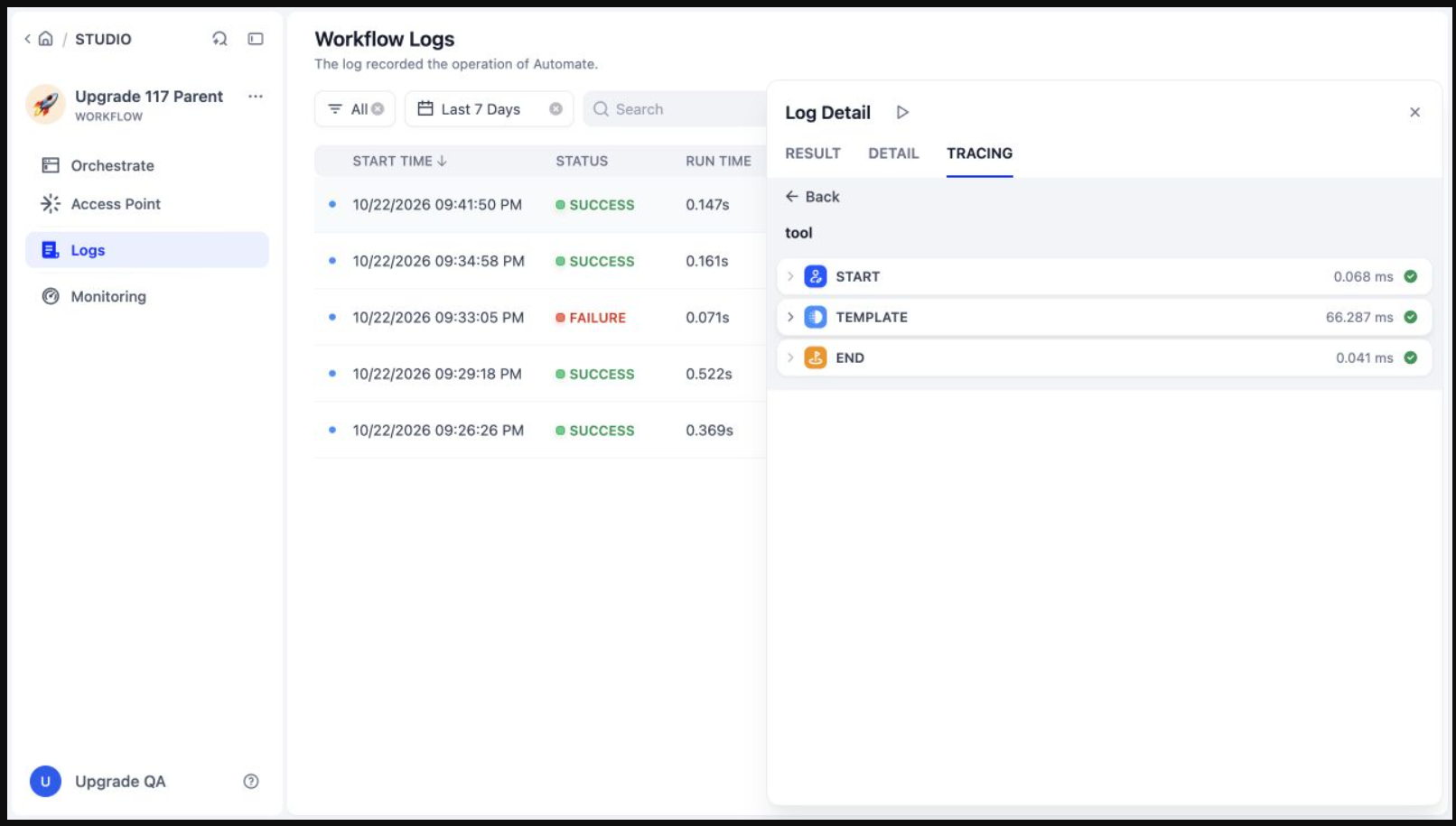Close the Log Detail panel

click(1414, 112)
